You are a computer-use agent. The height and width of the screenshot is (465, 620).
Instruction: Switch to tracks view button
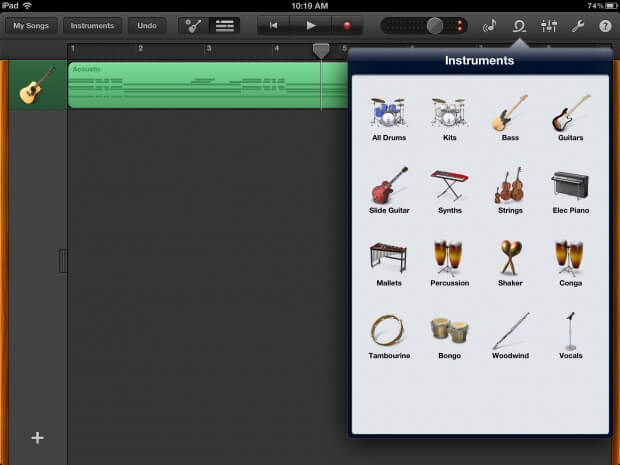click(x=224, y=26)
